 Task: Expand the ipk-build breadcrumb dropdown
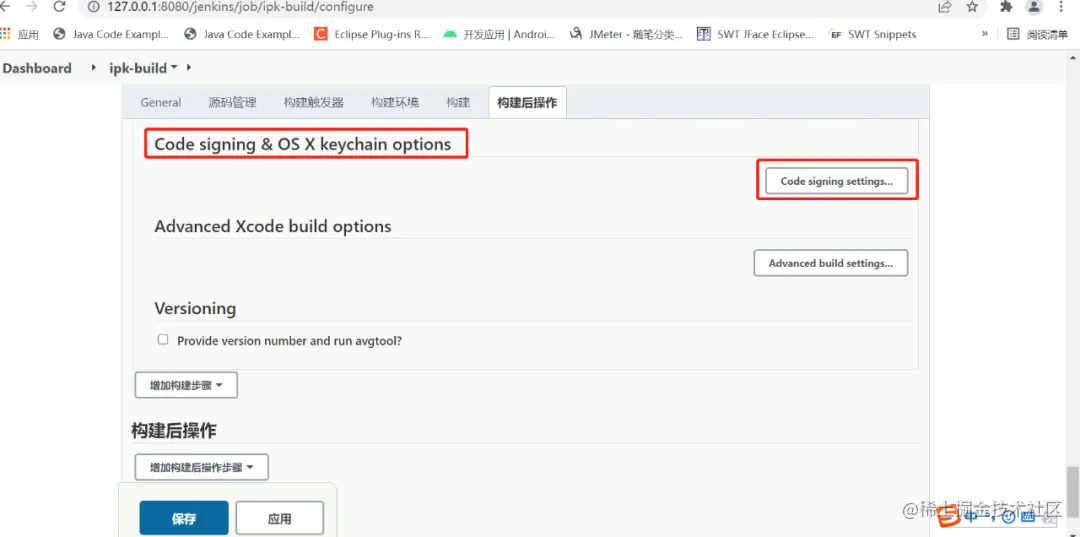[174, 68]
